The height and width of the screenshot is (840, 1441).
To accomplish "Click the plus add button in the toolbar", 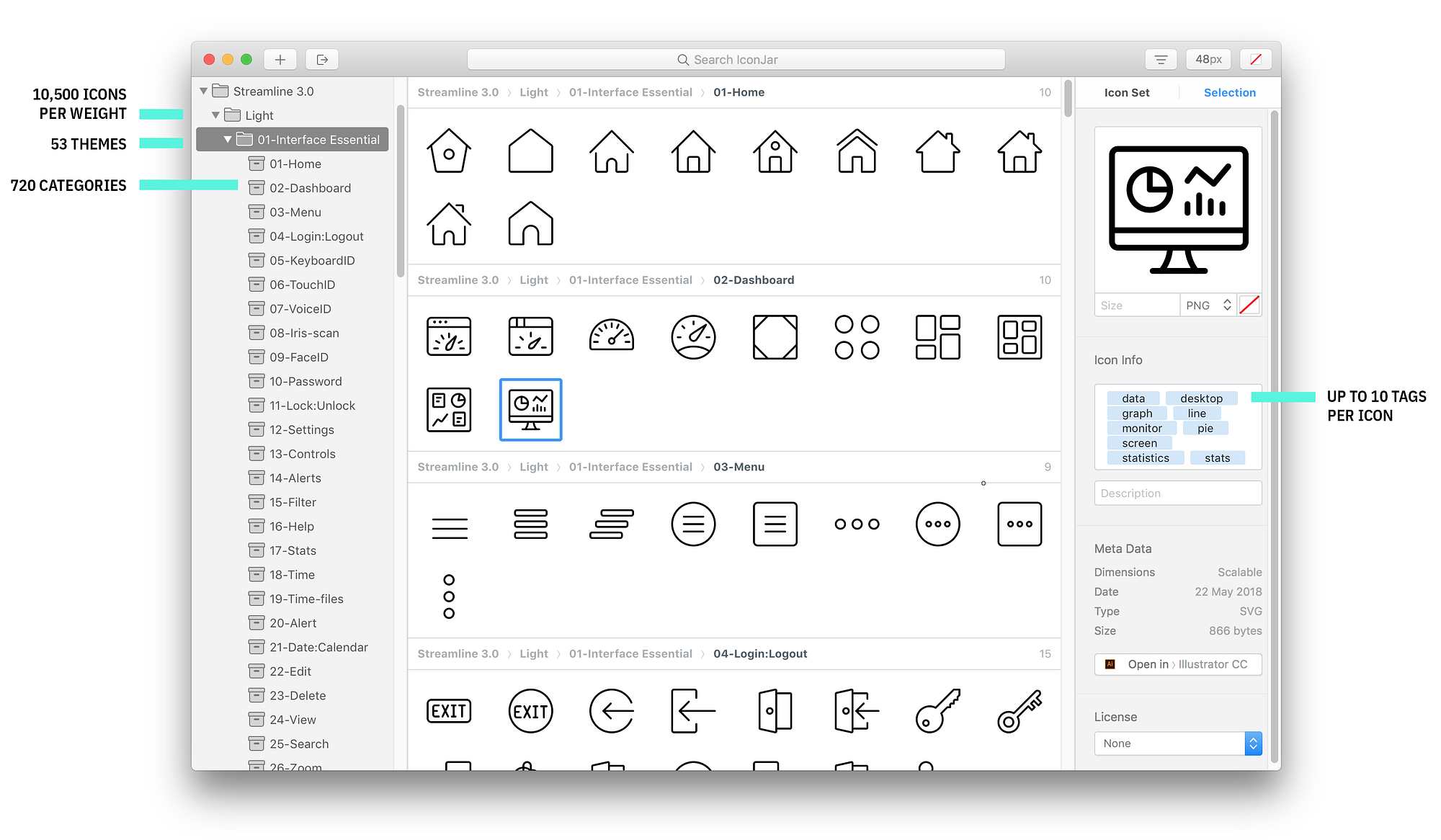I will tap(280, 60).
